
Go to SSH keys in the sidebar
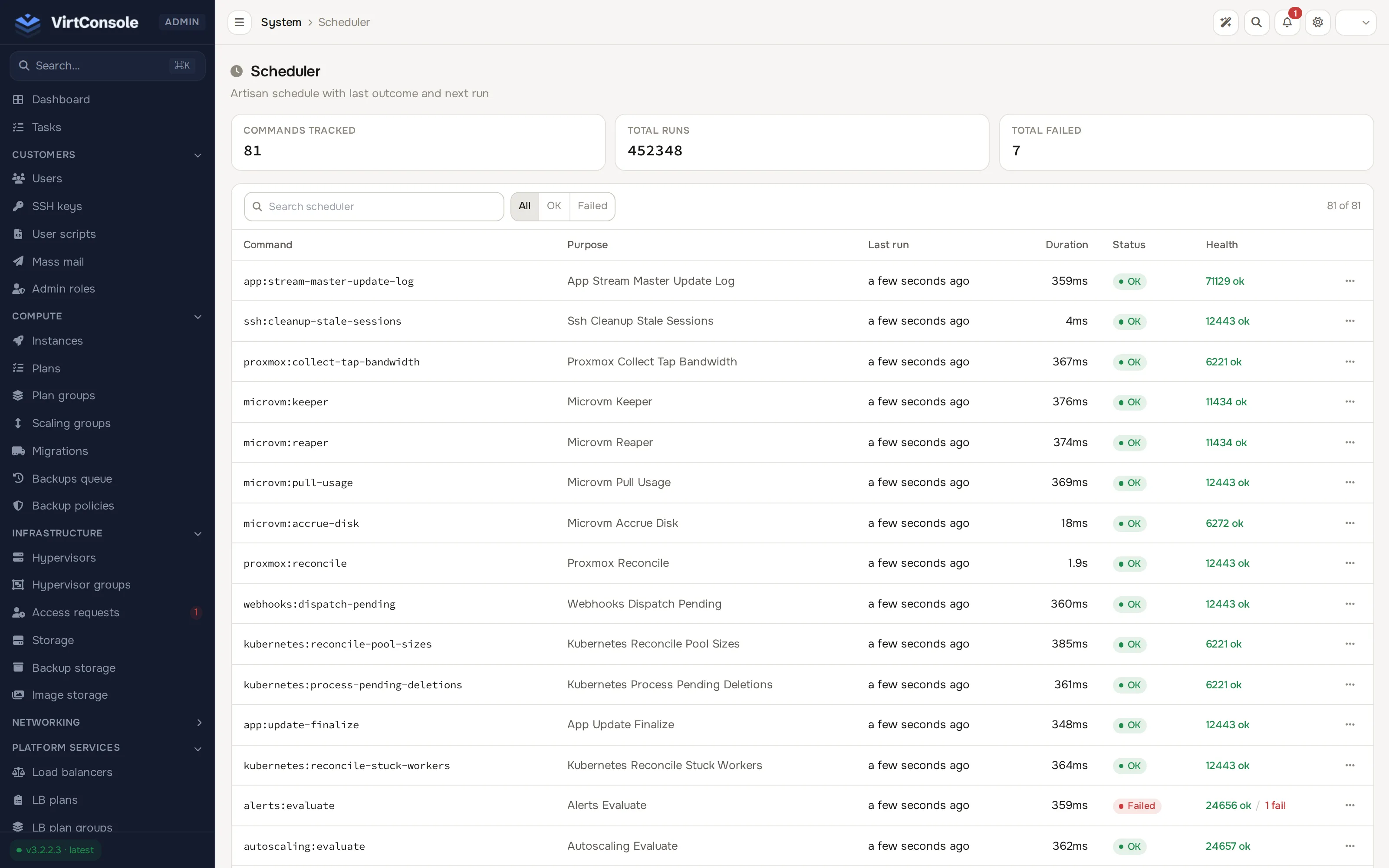[107, 206]
